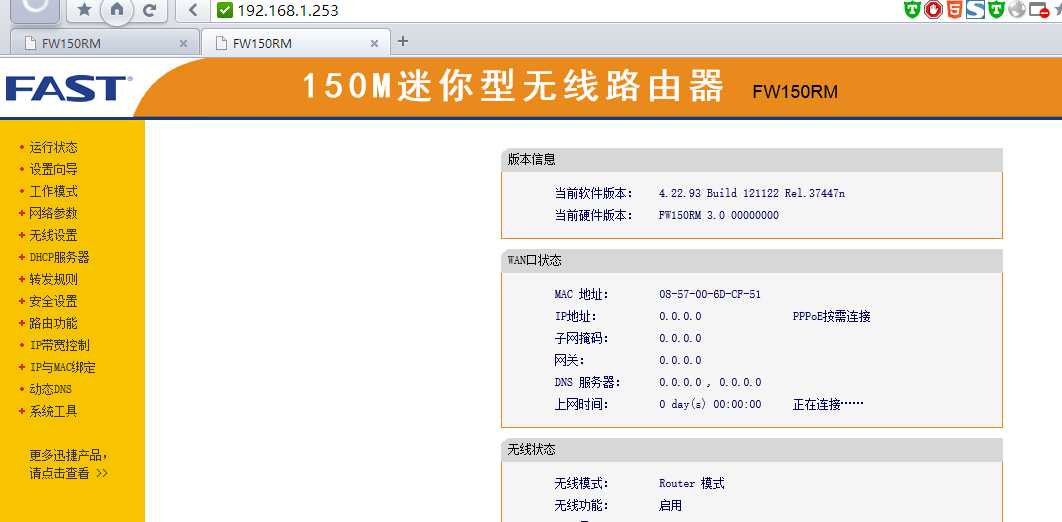Image resolution: width=1062 pixels, height=522 pixels.
Task: Click the 当前软件版本 label
Action: pos(593,194)
